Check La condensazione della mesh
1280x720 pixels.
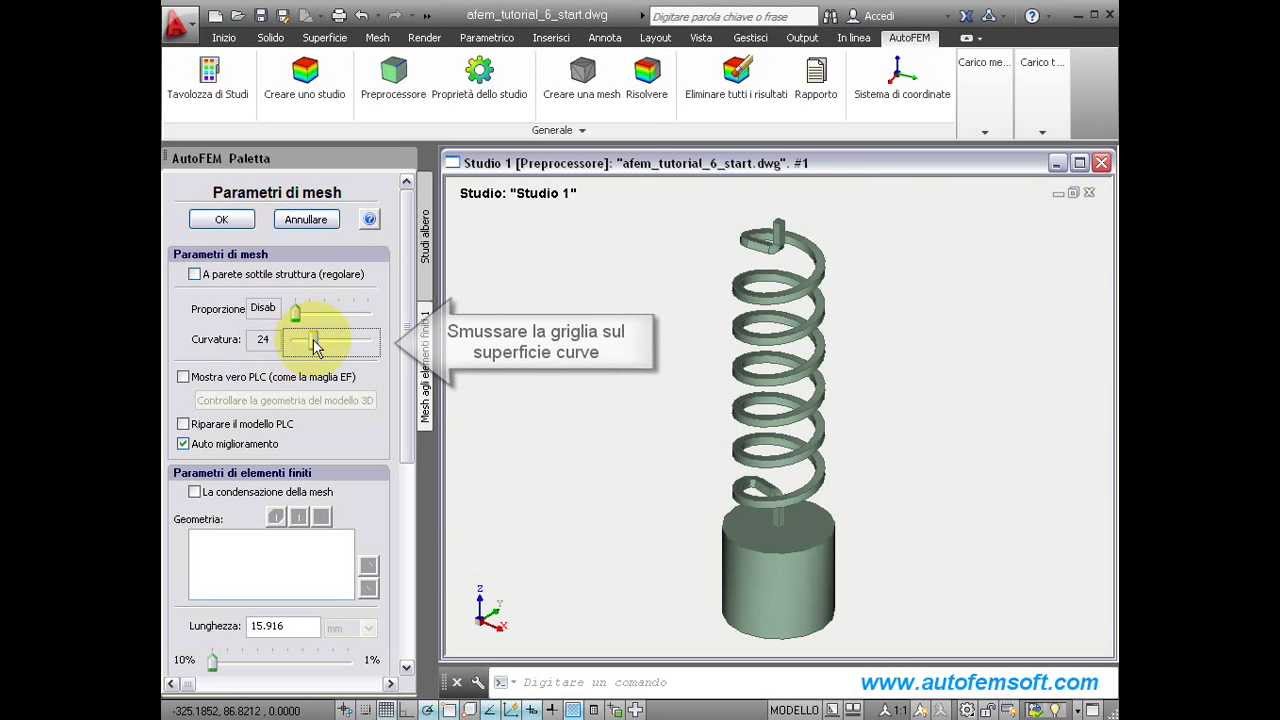(194, 492)
